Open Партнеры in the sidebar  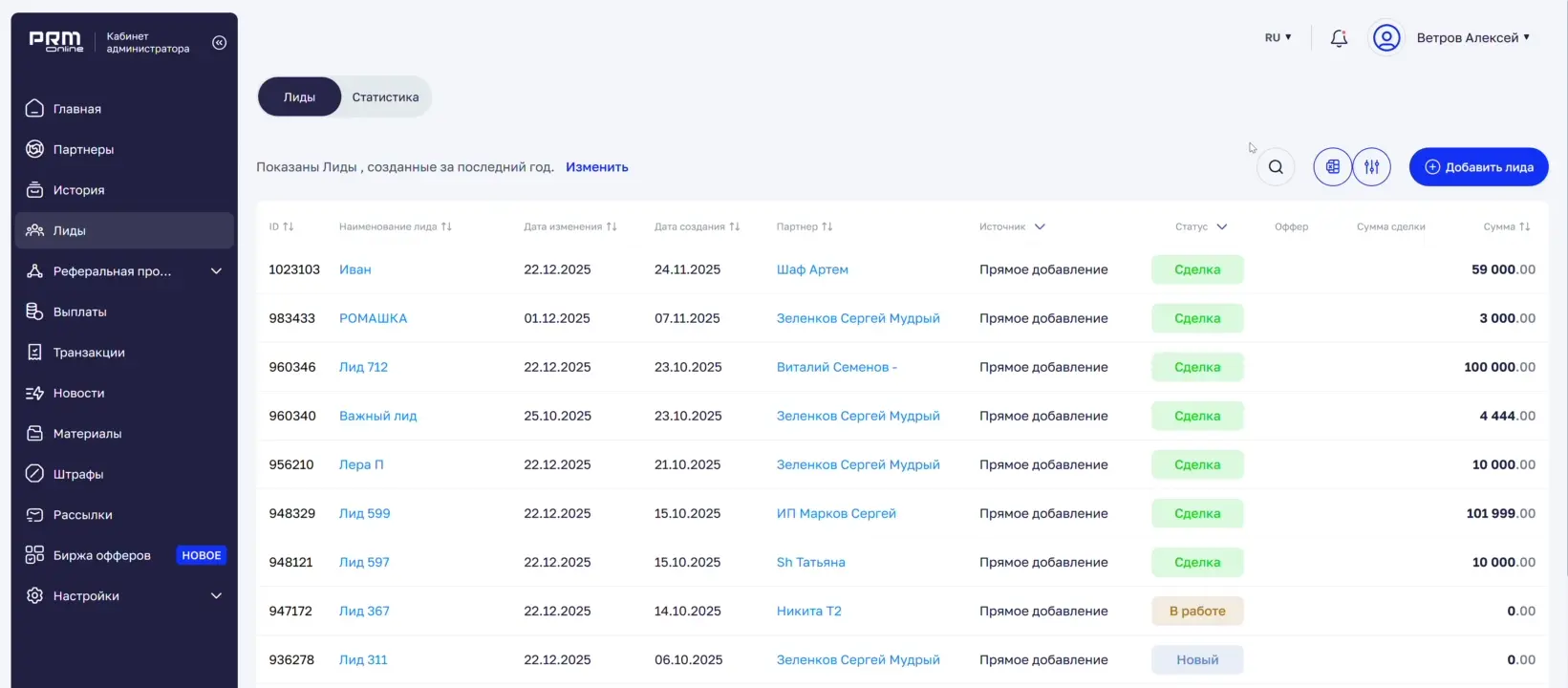83,150
